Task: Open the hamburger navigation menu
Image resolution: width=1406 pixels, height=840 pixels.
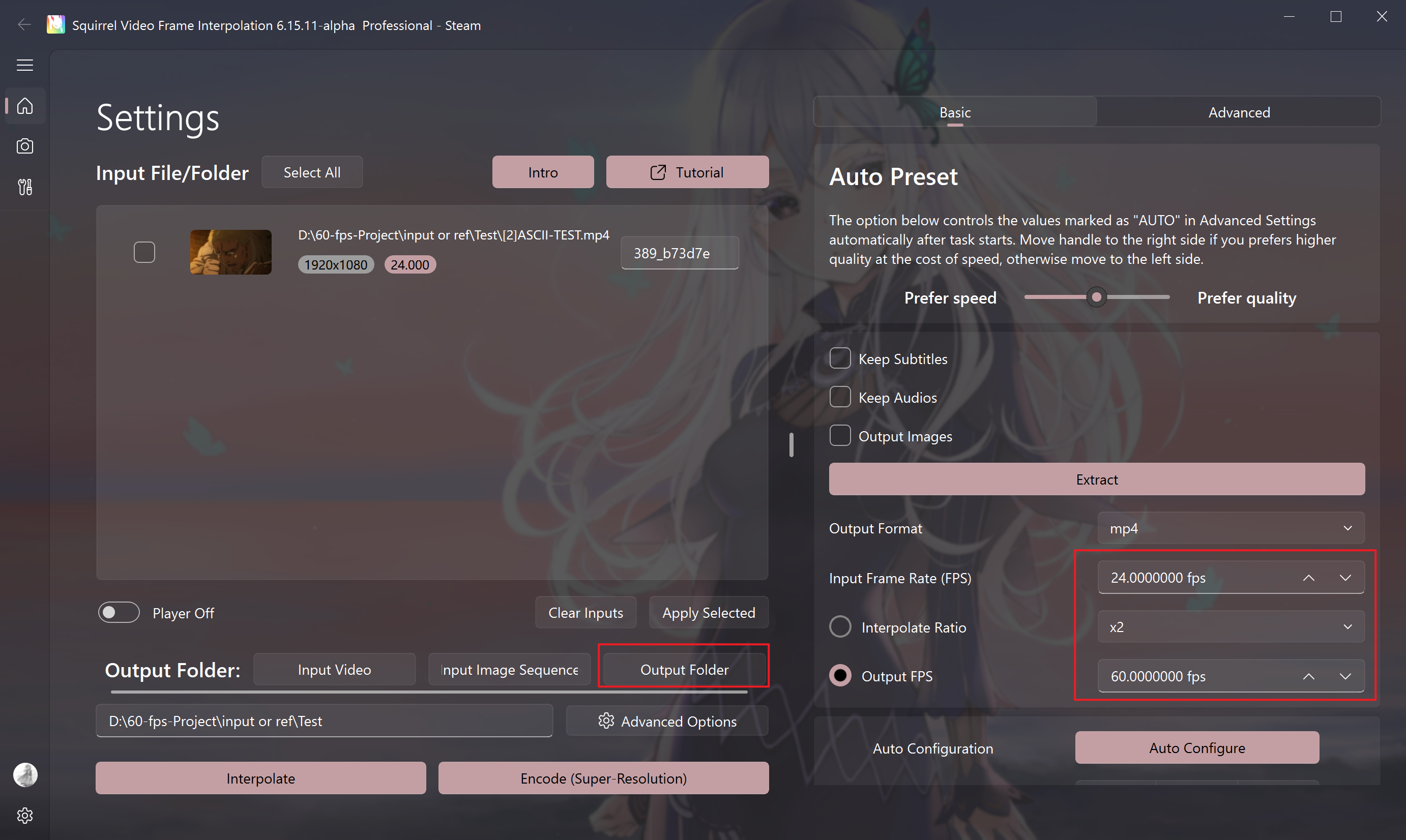Action: tap(25, 65)
